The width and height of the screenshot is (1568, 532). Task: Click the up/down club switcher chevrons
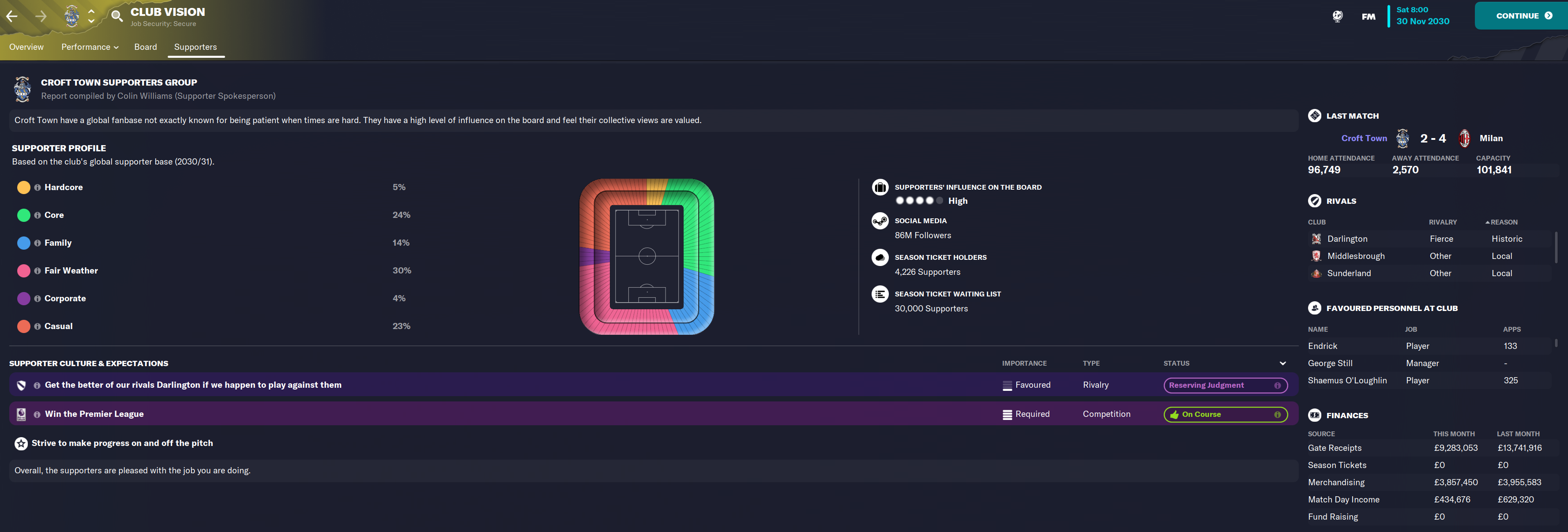click(91, 16)
